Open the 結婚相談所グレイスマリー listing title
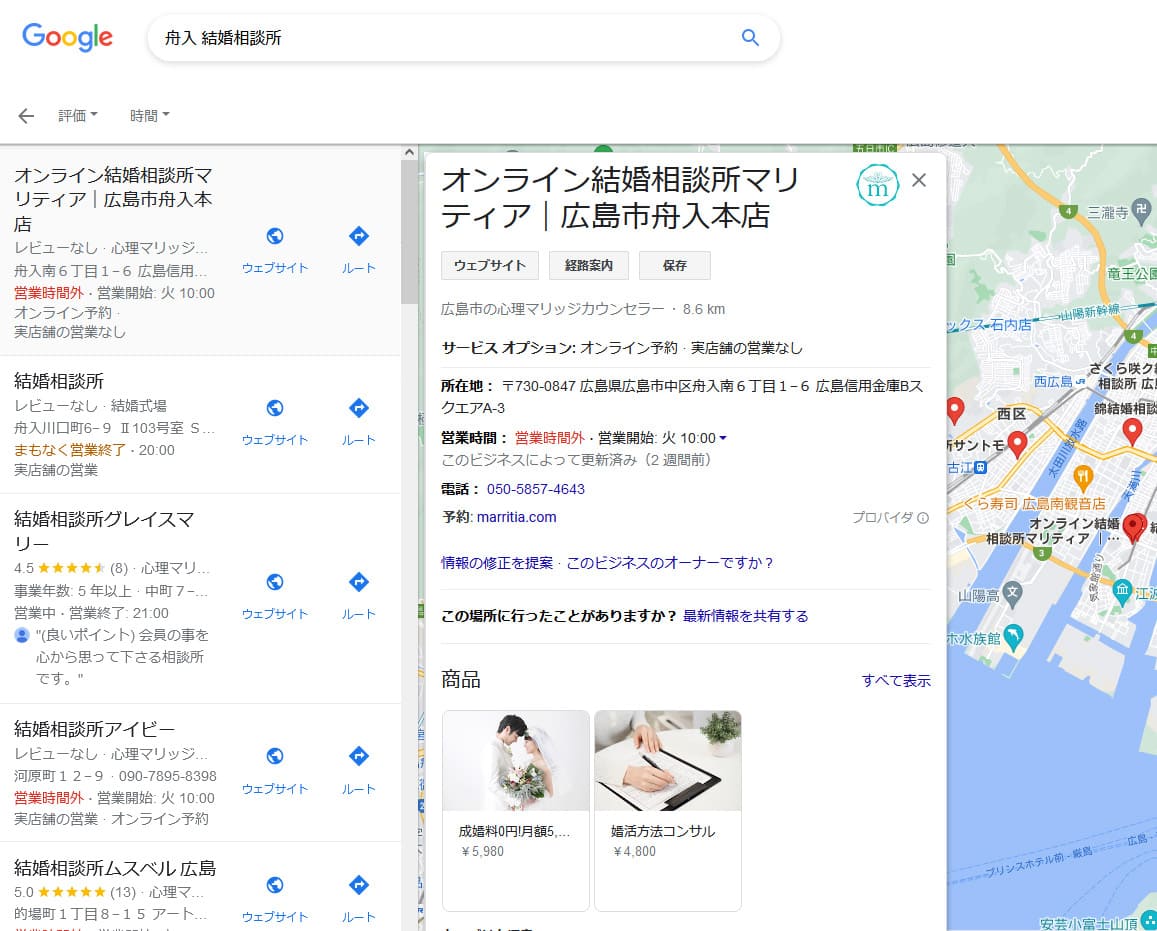Screen dimensions: 1157x931 point(104,531)
